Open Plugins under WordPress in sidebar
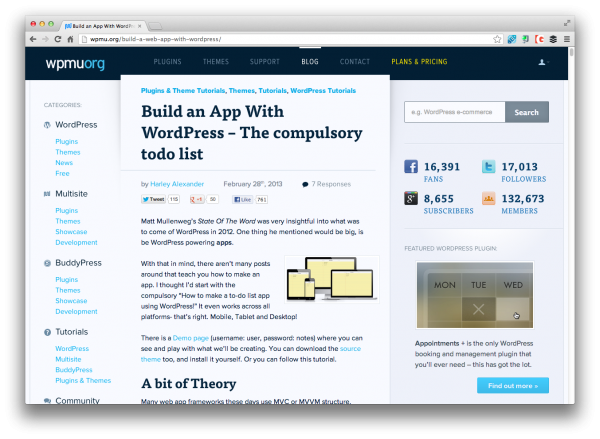Image resolution: width=600 pixels, height=439 pixels. point(67,142)
